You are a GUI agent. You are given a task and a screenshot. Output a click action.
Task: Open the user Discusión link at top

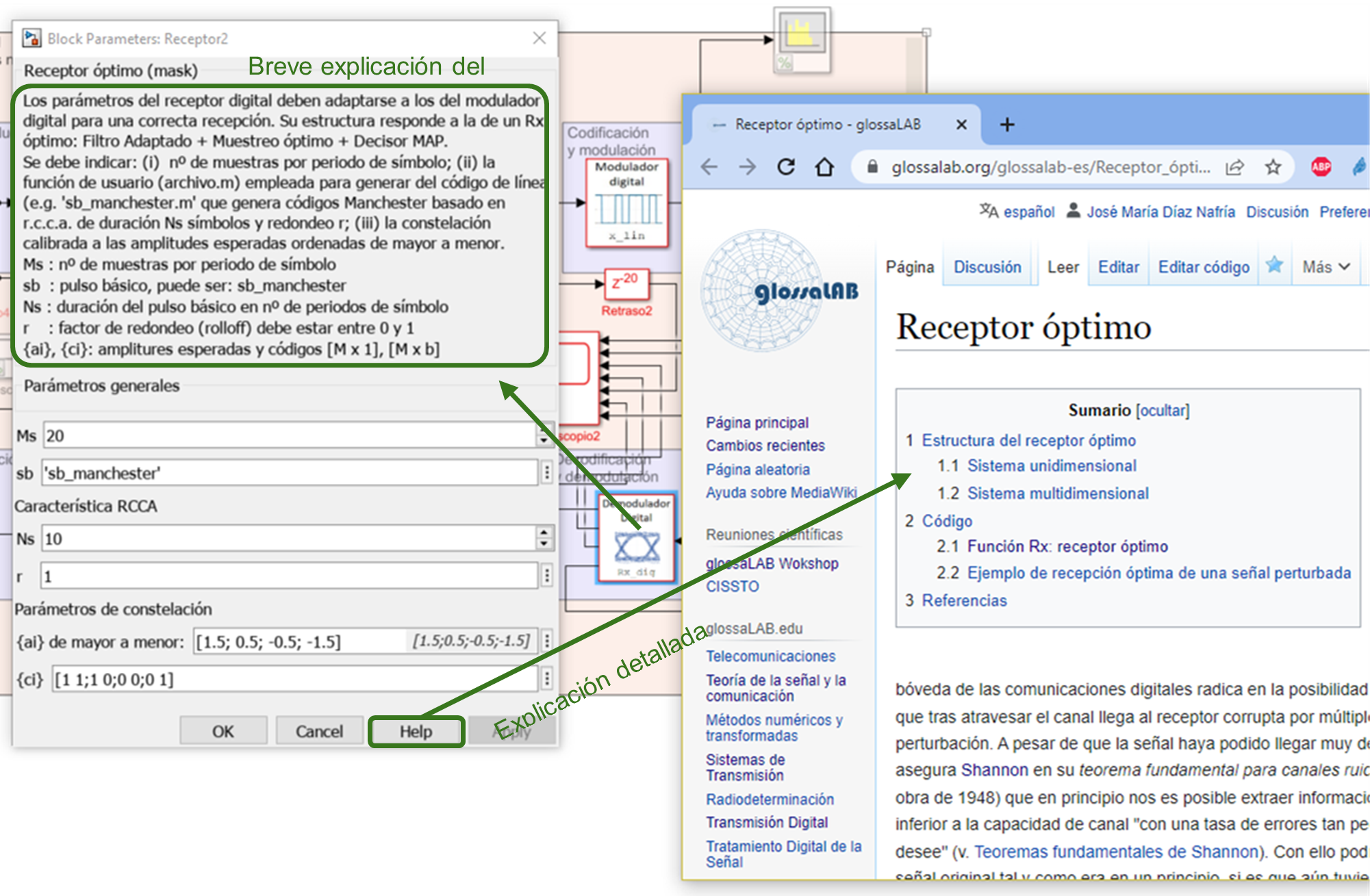(x=1277, y=212)
